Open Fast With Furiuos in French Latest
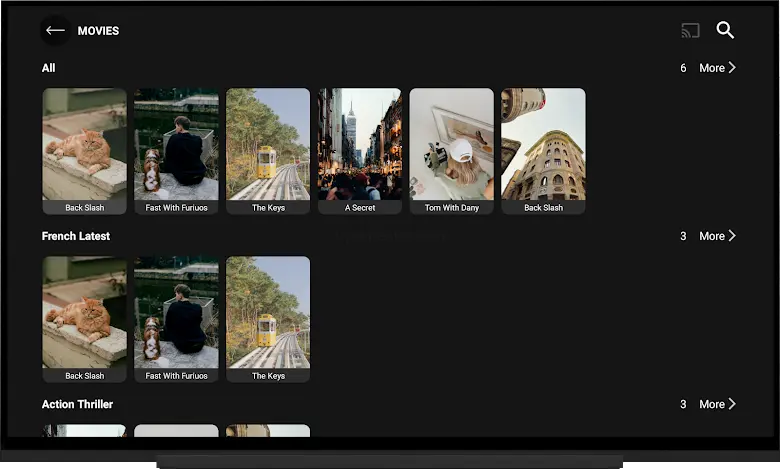 176,319
